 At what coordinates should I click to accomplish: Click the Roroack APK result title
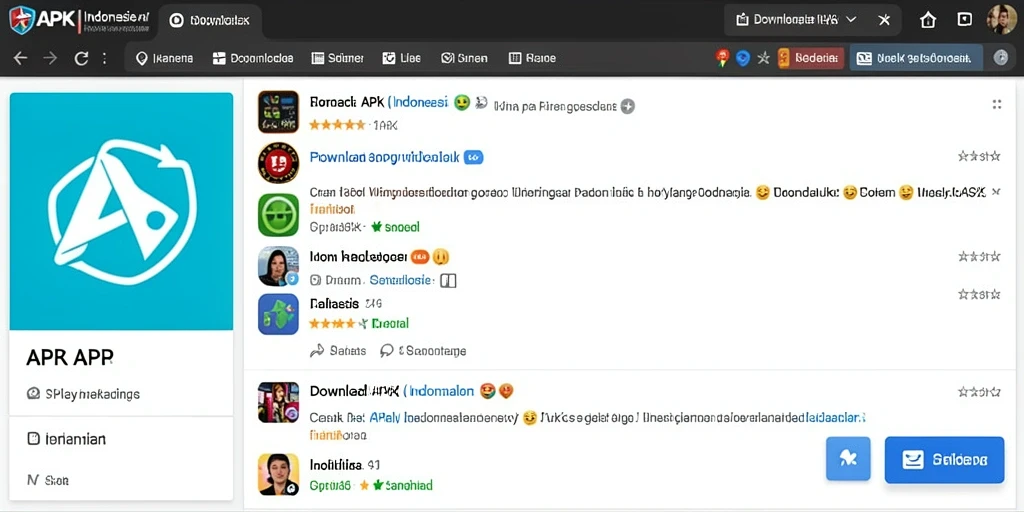coord(378,103)
